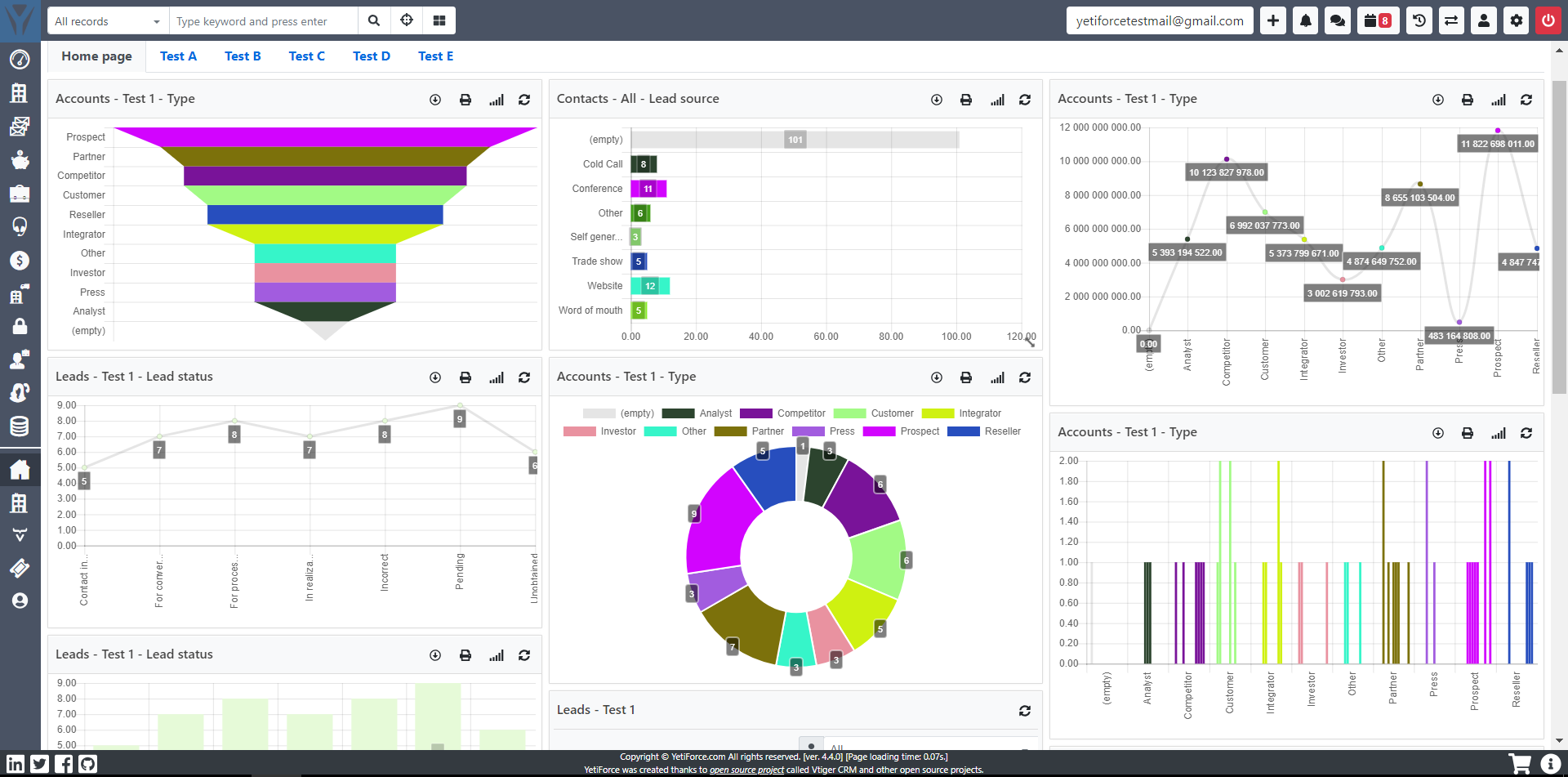The image size is (1568, 777).
Task: Click the keyword search input field
Action: pos(263,21)
